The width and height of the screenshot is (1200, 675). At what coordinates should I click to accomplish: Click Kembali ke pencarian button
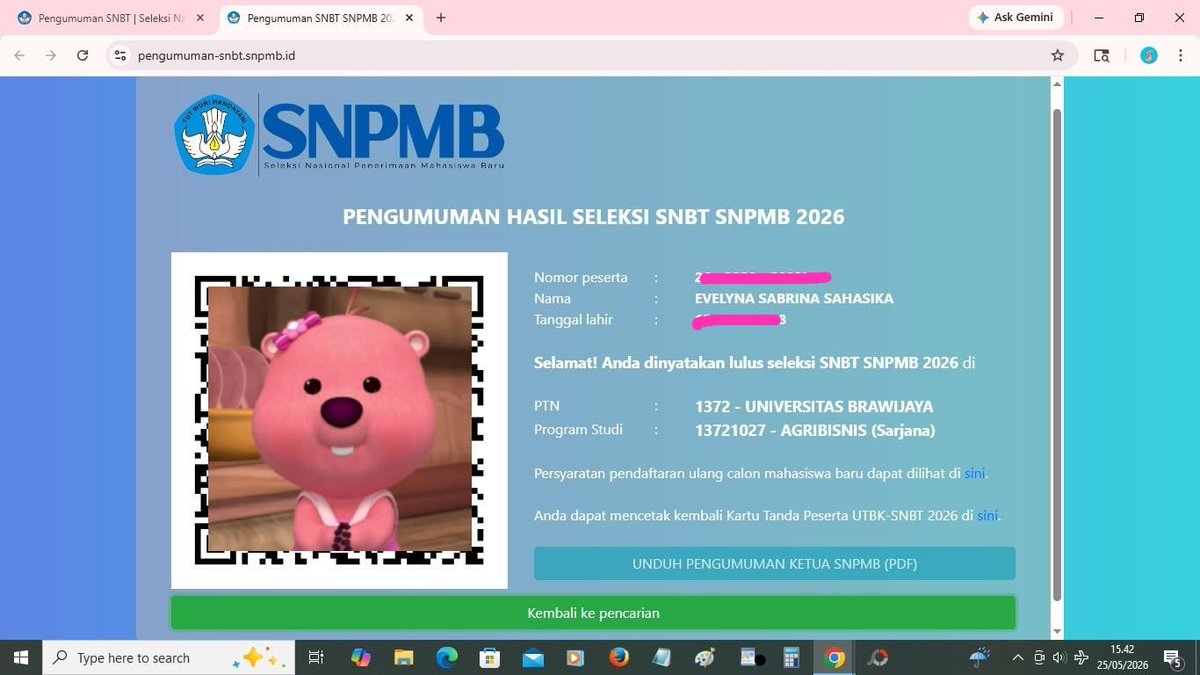point(593,613)
